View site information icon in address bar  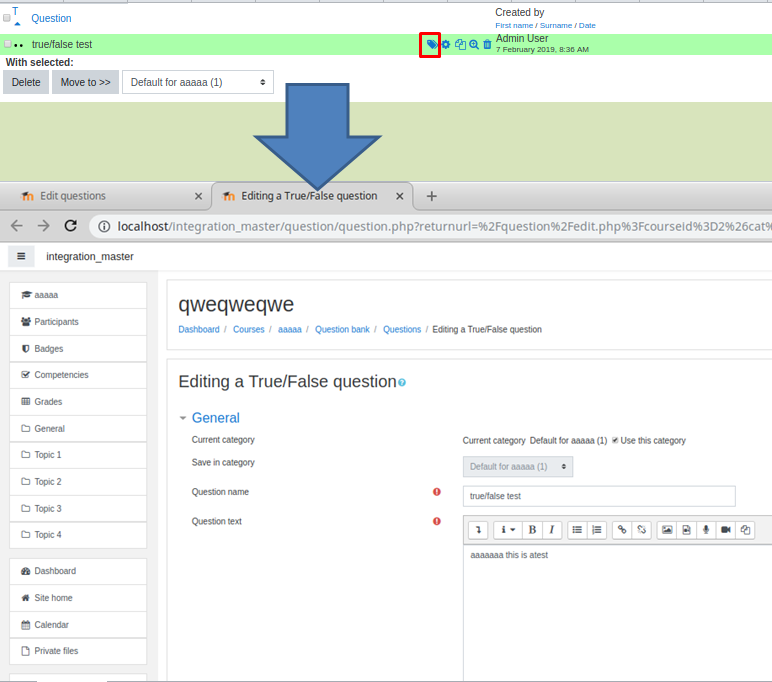[104, 226]
